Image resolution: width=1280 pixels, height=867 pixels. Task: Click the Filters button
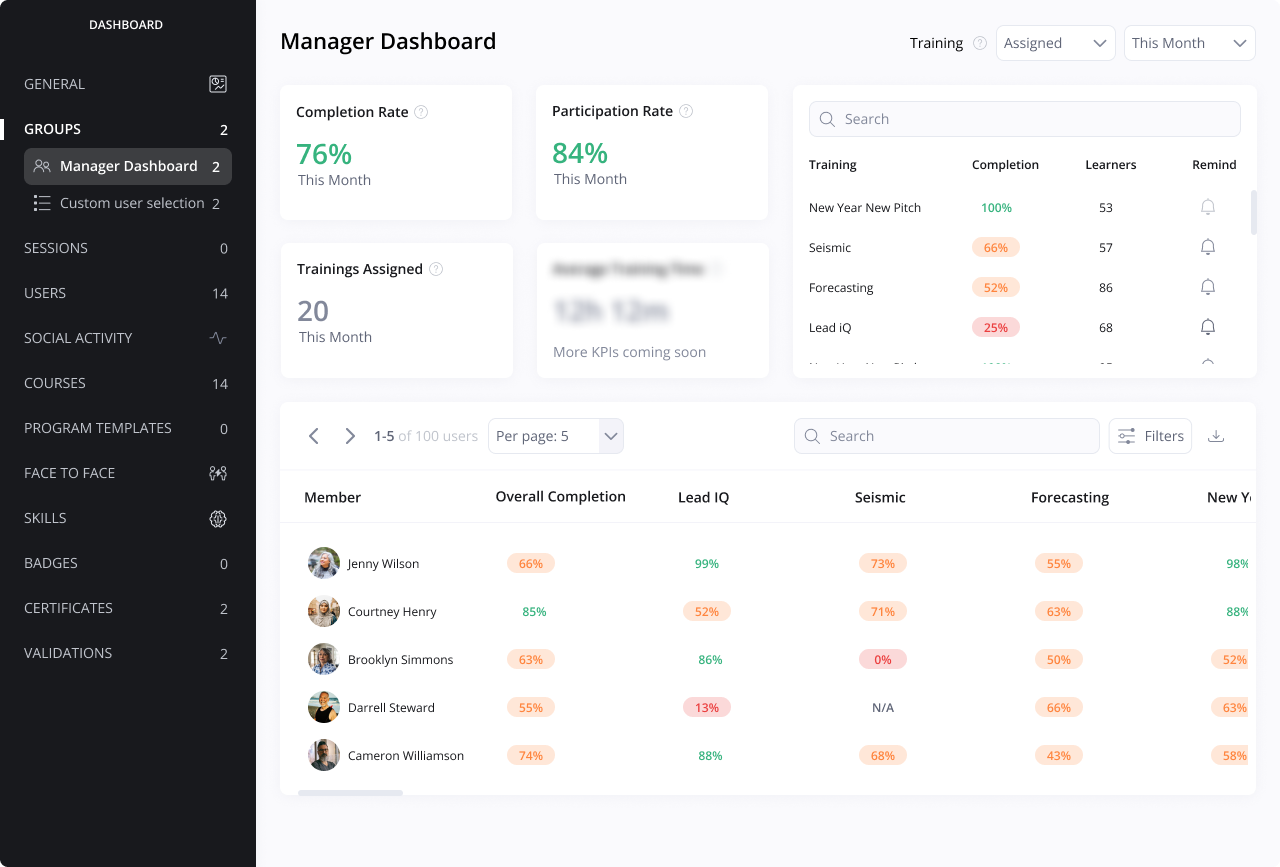click(1150, 436)
